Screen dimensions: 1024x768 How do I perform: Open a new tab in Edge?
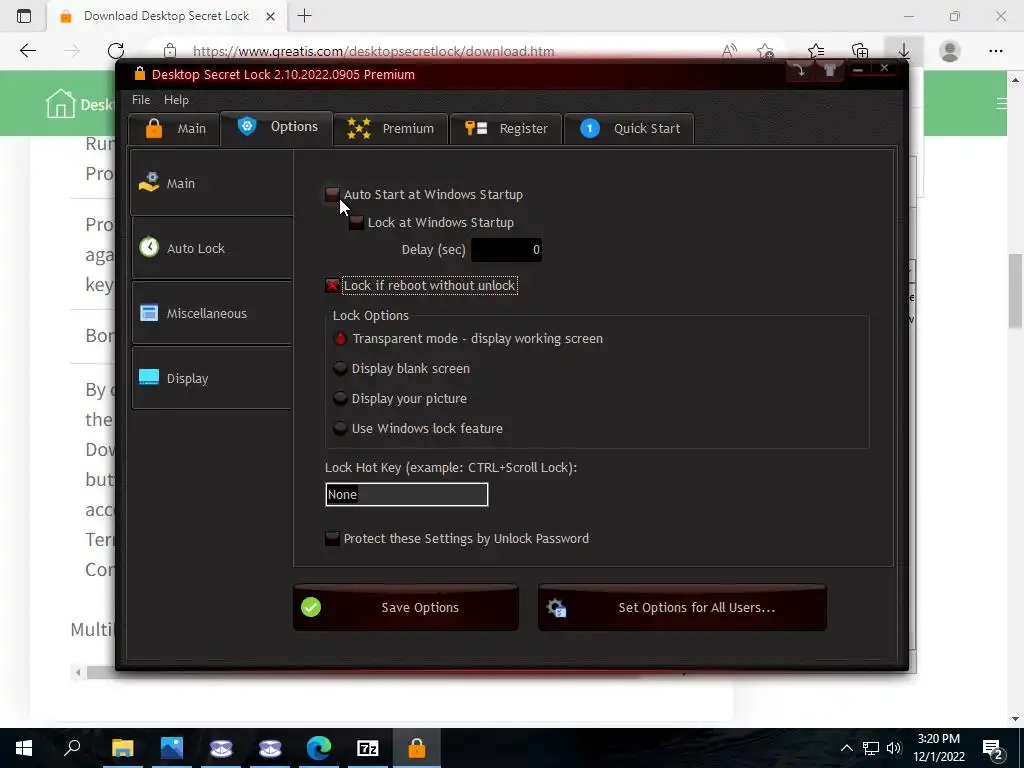point(304,16)
